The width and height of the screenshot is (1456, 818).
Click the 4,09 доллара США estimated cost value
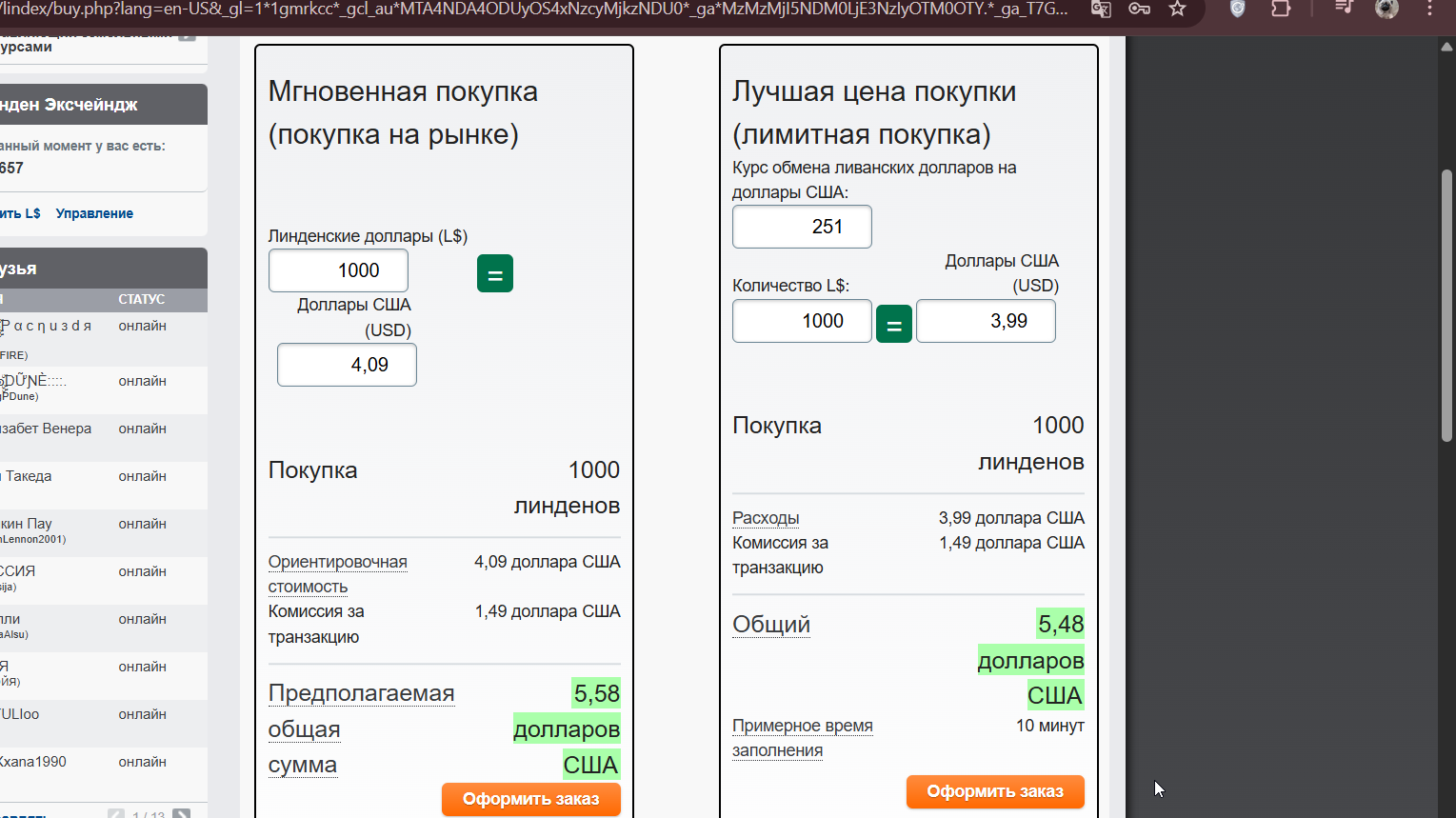[x=548, y=562]
